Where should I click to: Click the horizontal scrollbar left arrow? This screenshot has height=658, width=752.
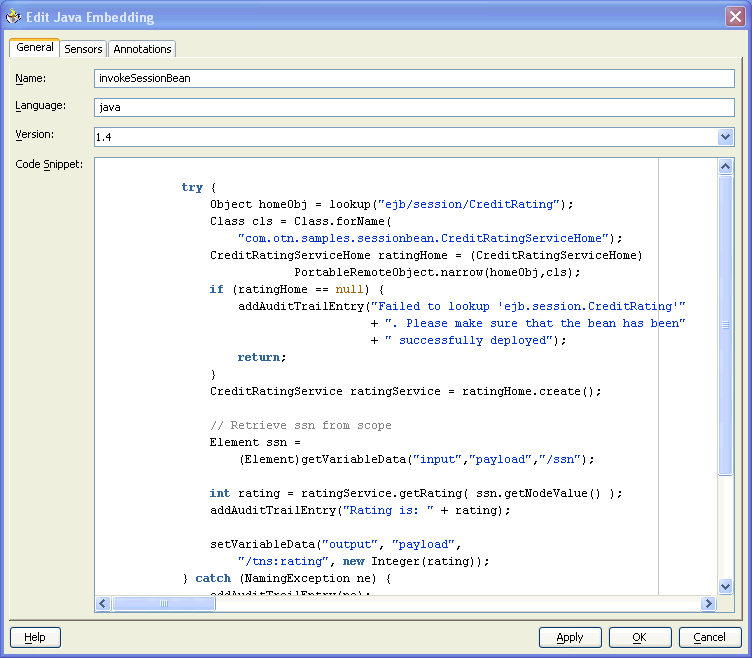[103, 603]
